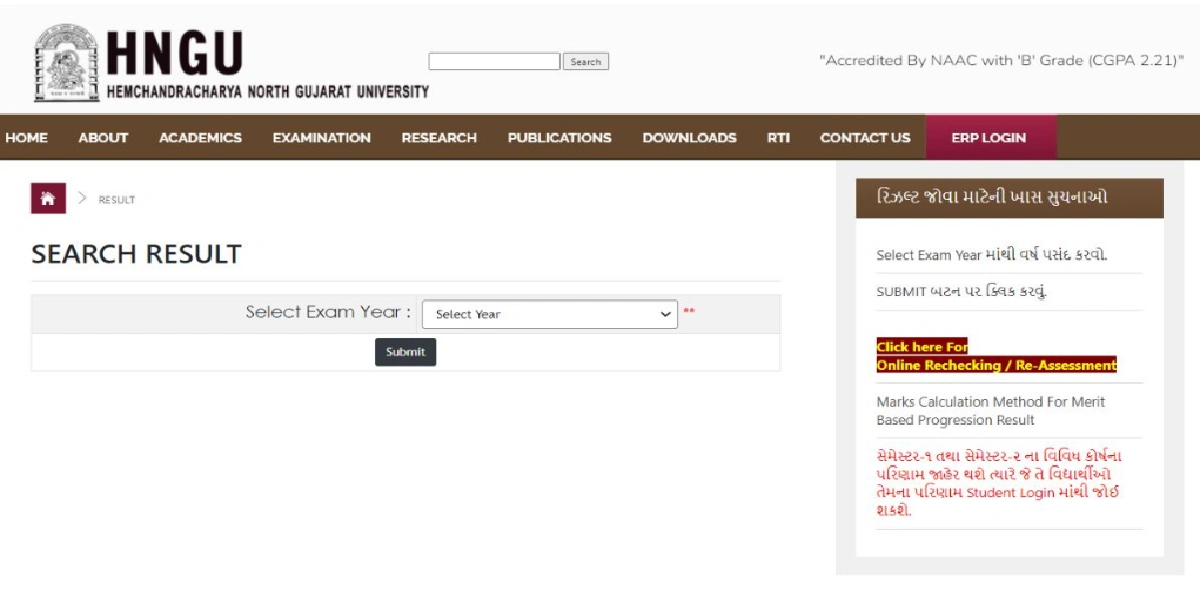Go to the RTI page
The image size is (1200, 600).
(x=778, y=138)
